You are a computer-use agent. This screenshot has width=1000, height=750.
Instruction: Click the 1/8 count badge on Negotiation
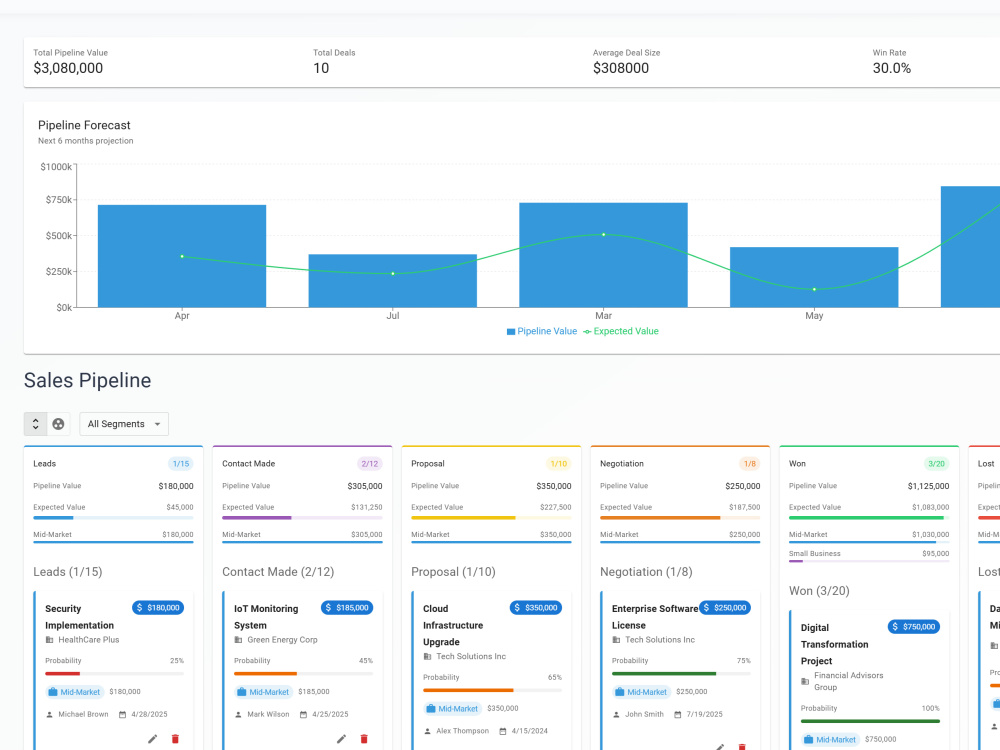(750, 464)
